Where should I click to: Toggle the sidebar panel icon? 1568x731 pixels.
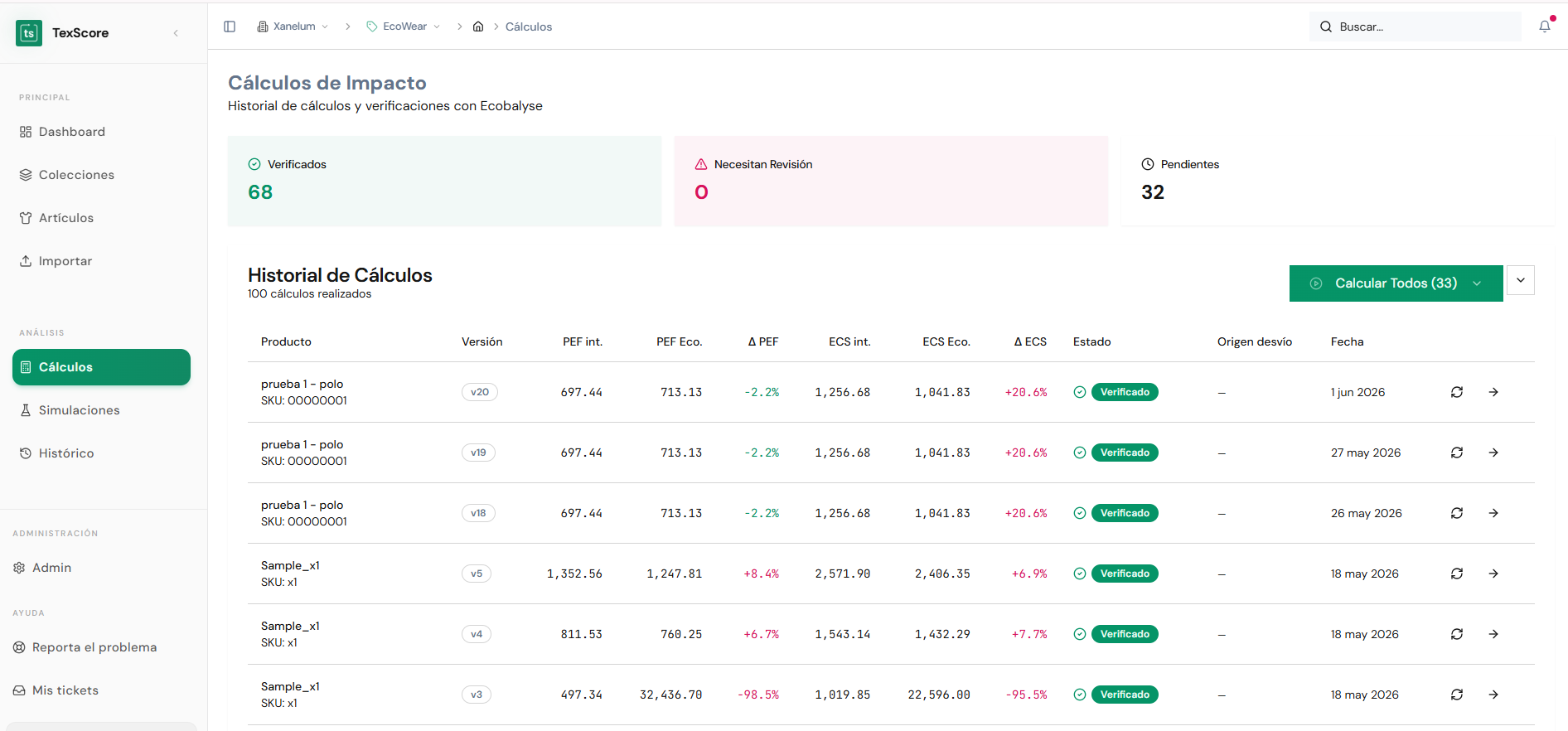230,27
